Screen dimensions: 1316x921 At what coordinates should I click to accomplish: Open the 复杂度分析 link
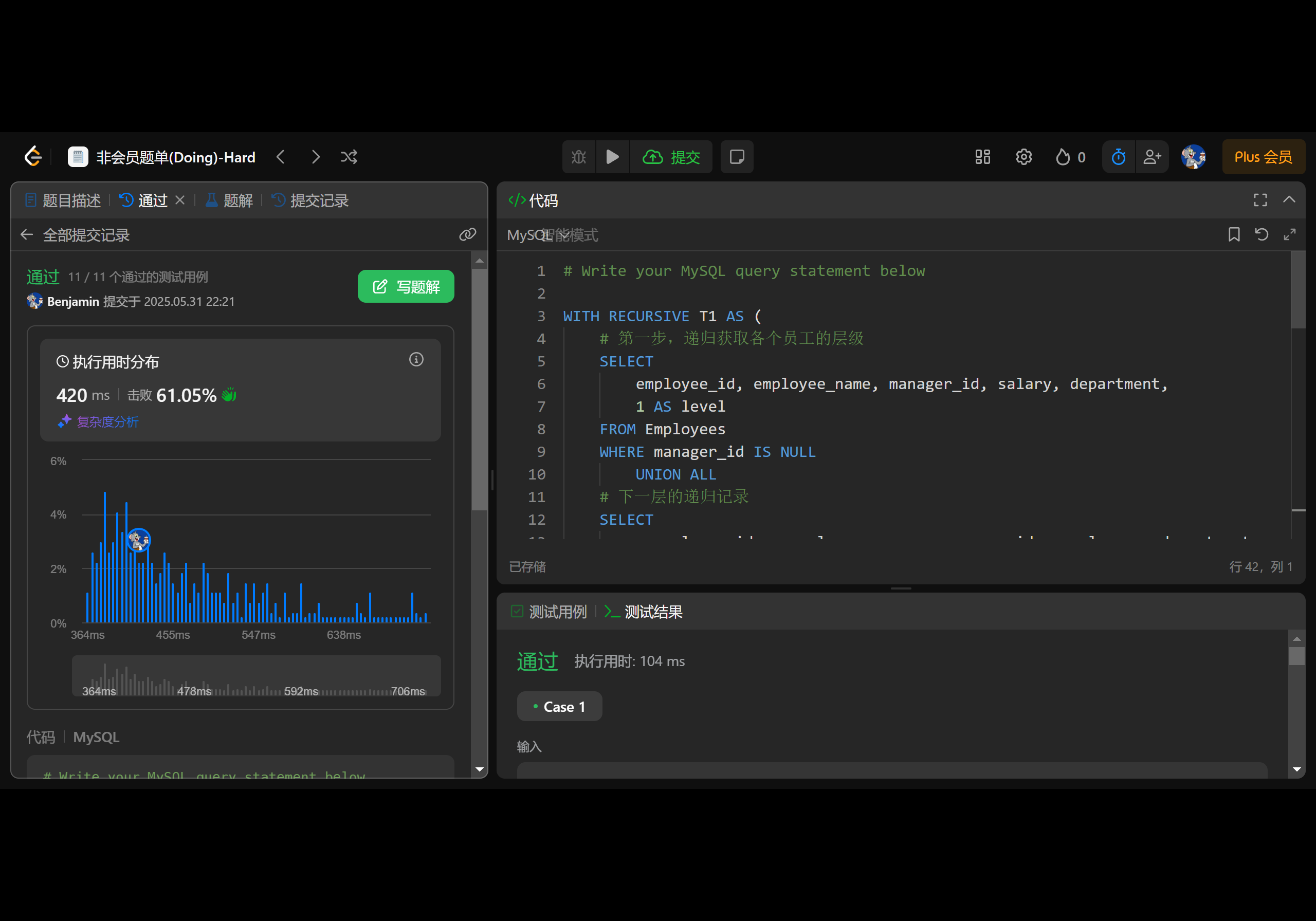tap(107, 422)
